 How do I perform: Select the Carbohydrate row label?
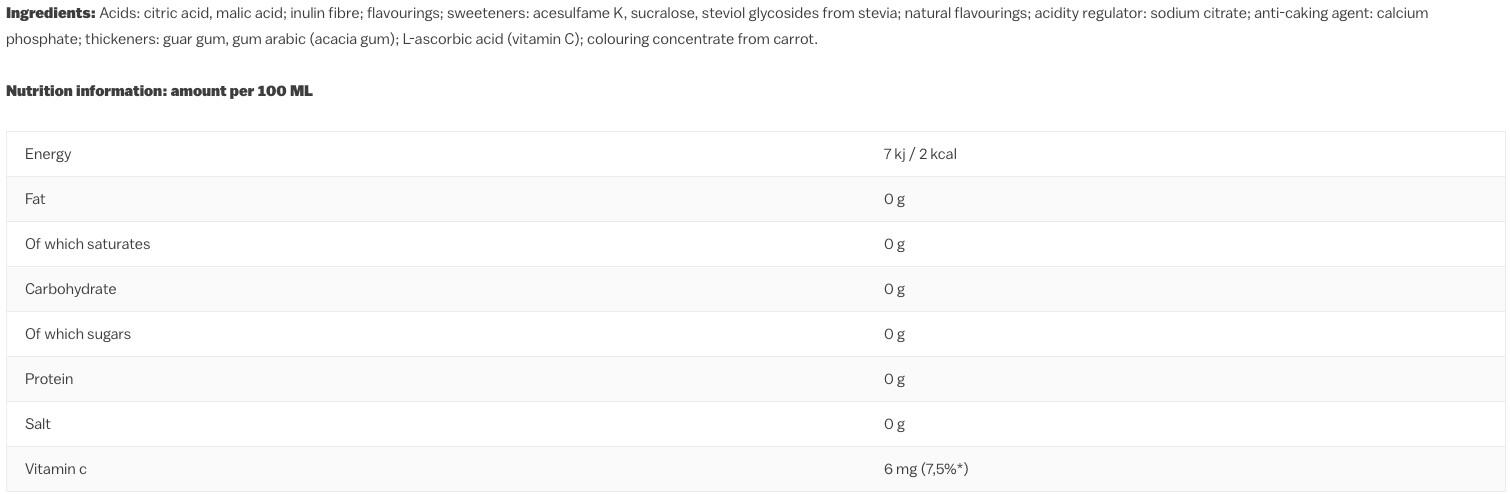pos(70,289)
